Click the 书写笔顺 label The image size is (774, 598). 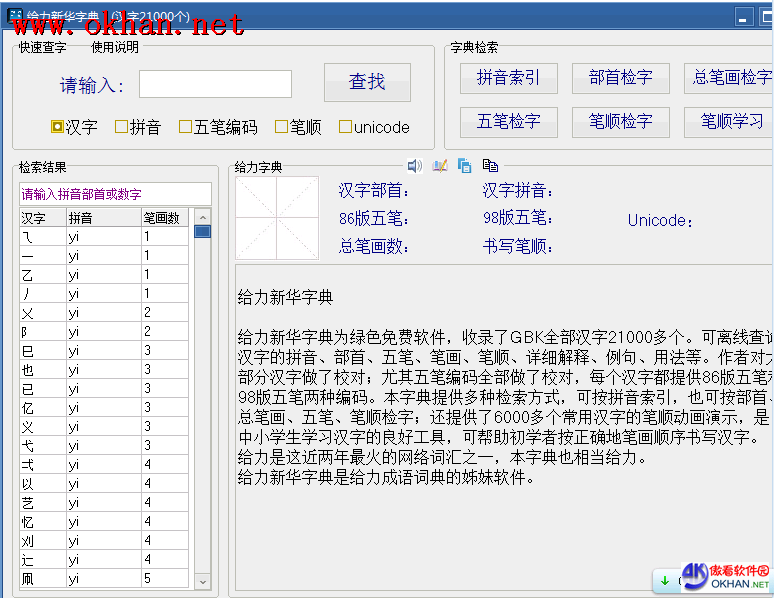(518, 246)
